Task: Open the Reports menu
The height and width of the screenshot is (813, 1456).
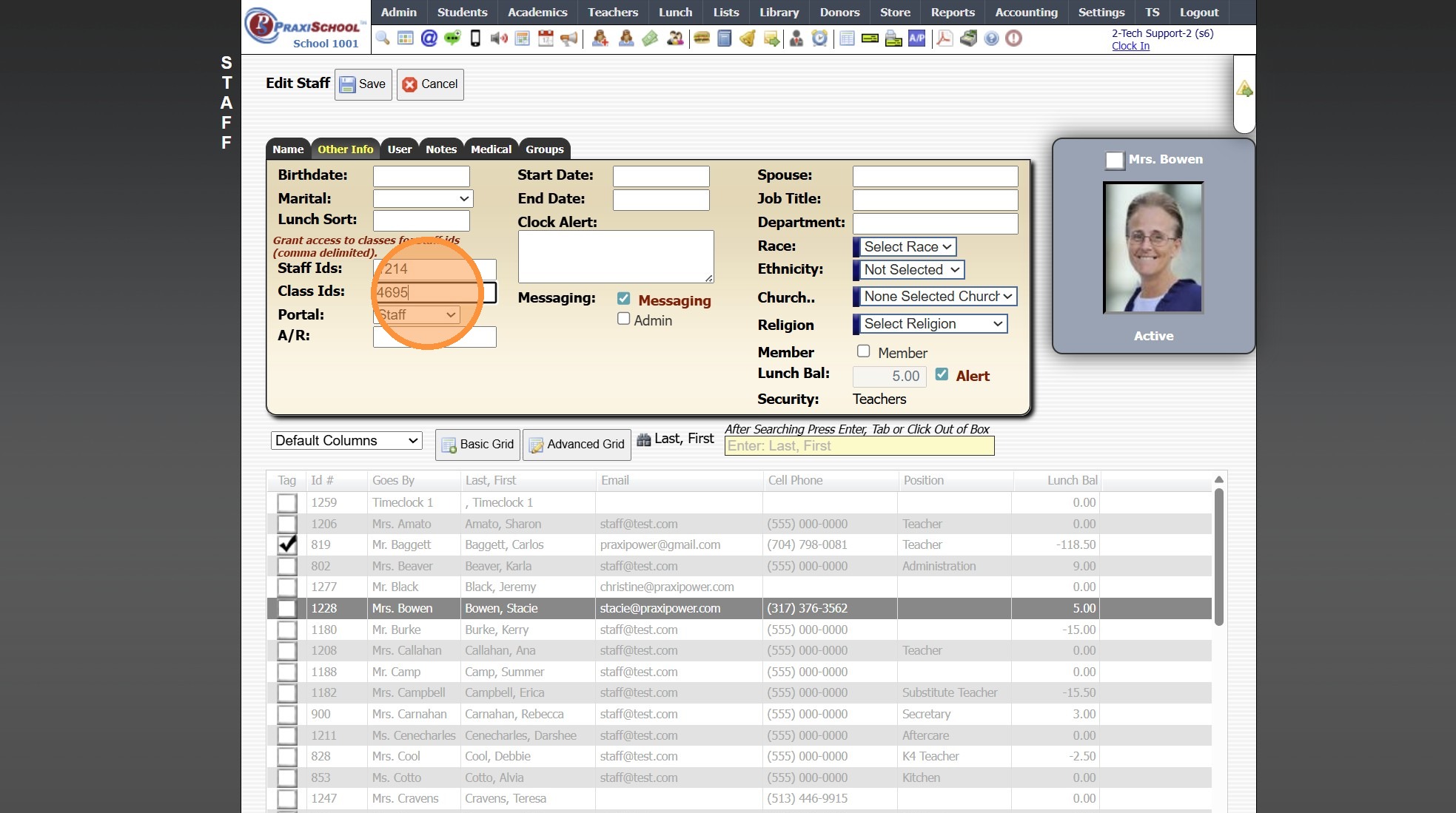Action: (x=952, y=12)
